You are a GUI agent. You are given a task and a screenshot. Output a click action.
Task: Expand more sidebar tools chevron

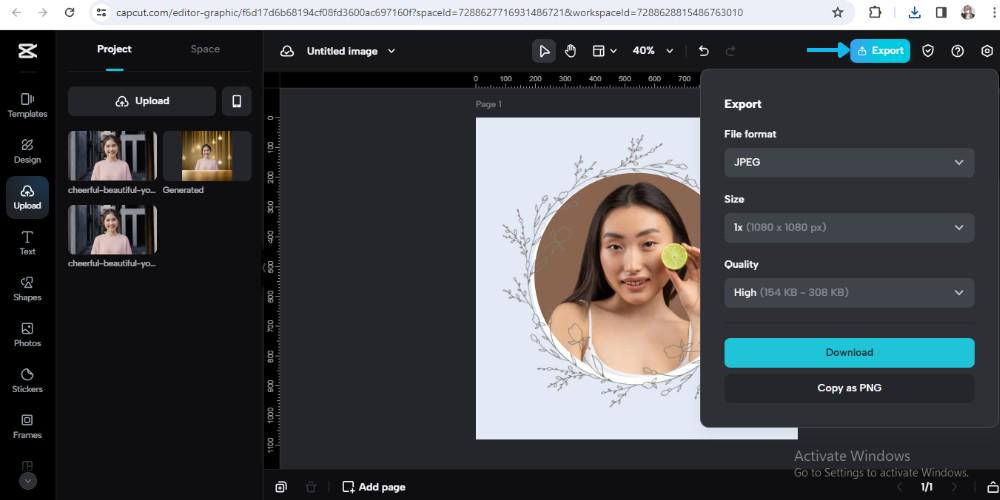[27, 481]
